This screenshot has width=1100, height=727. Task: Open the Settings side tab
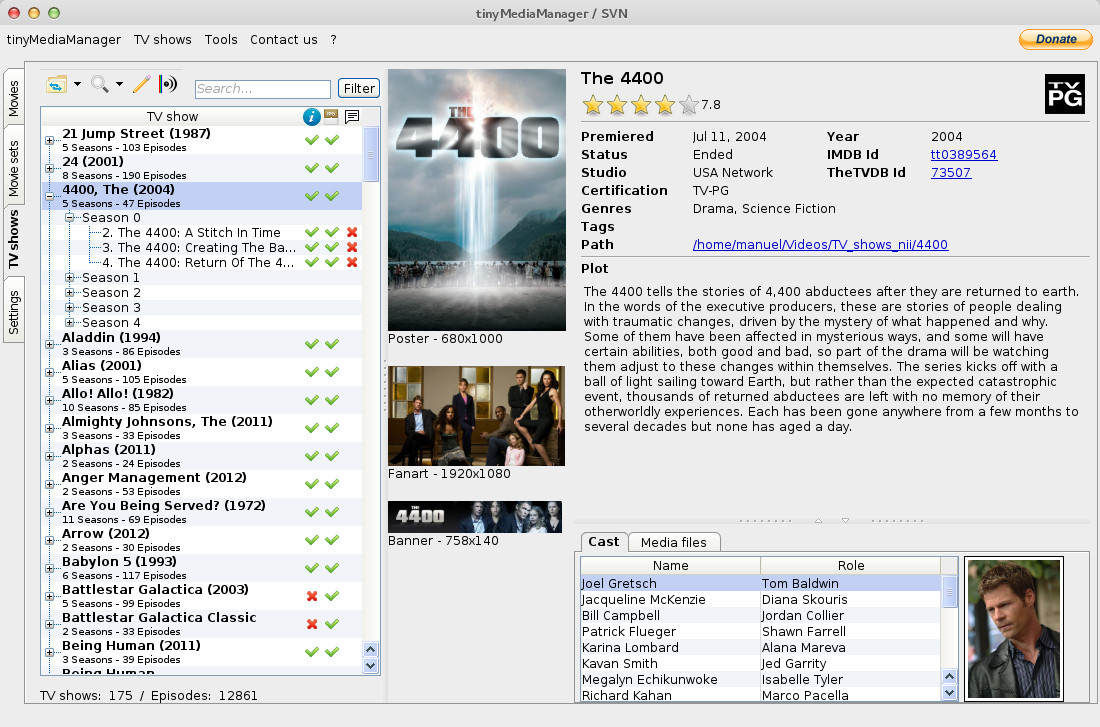pyautogui.click(x=14, y=312)
